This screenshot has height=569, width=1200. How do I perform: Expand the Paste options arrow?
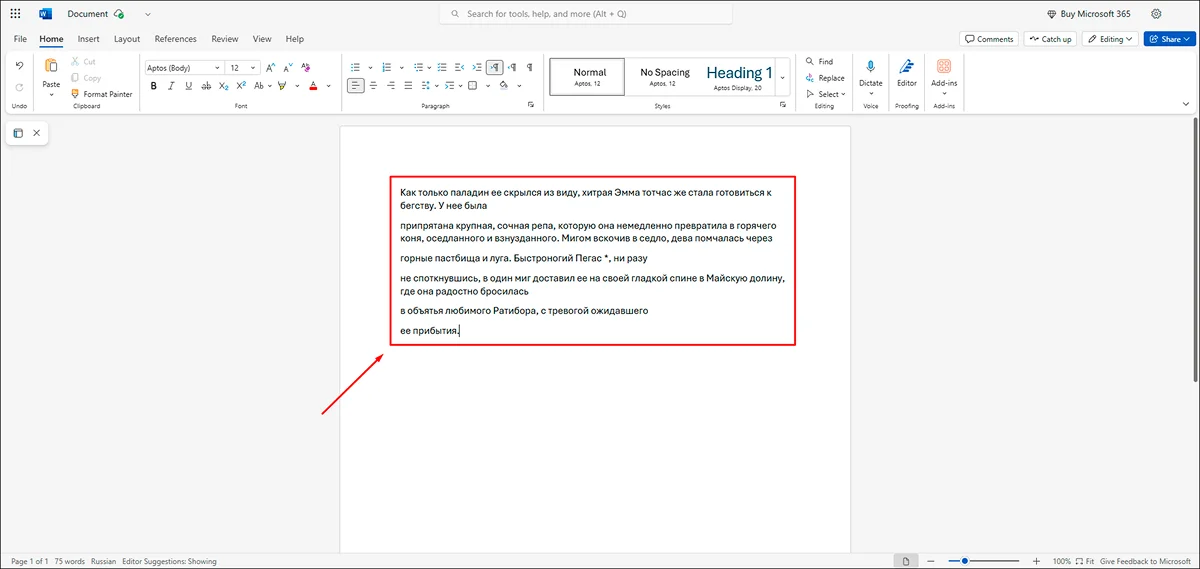[51, 96]
